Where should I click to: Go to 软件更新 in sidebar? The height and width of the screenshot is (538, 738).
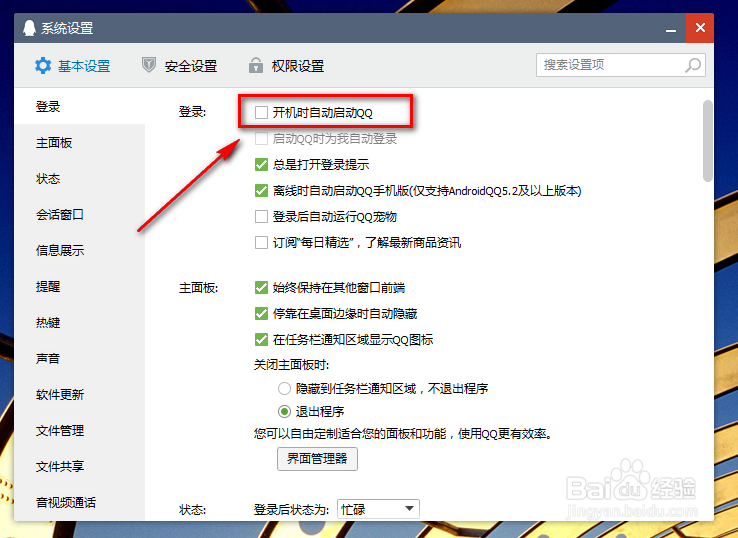point(80,394)
